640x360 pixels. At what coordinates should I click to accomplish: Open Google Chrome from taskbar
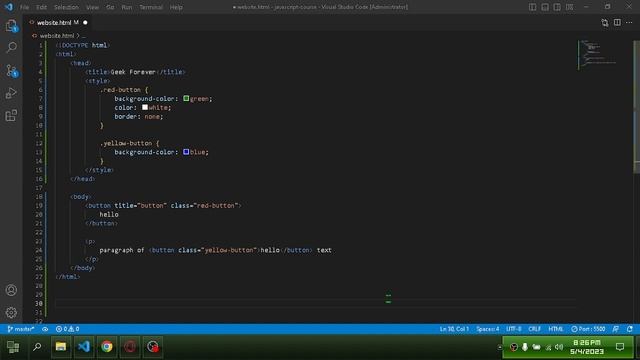107,347
